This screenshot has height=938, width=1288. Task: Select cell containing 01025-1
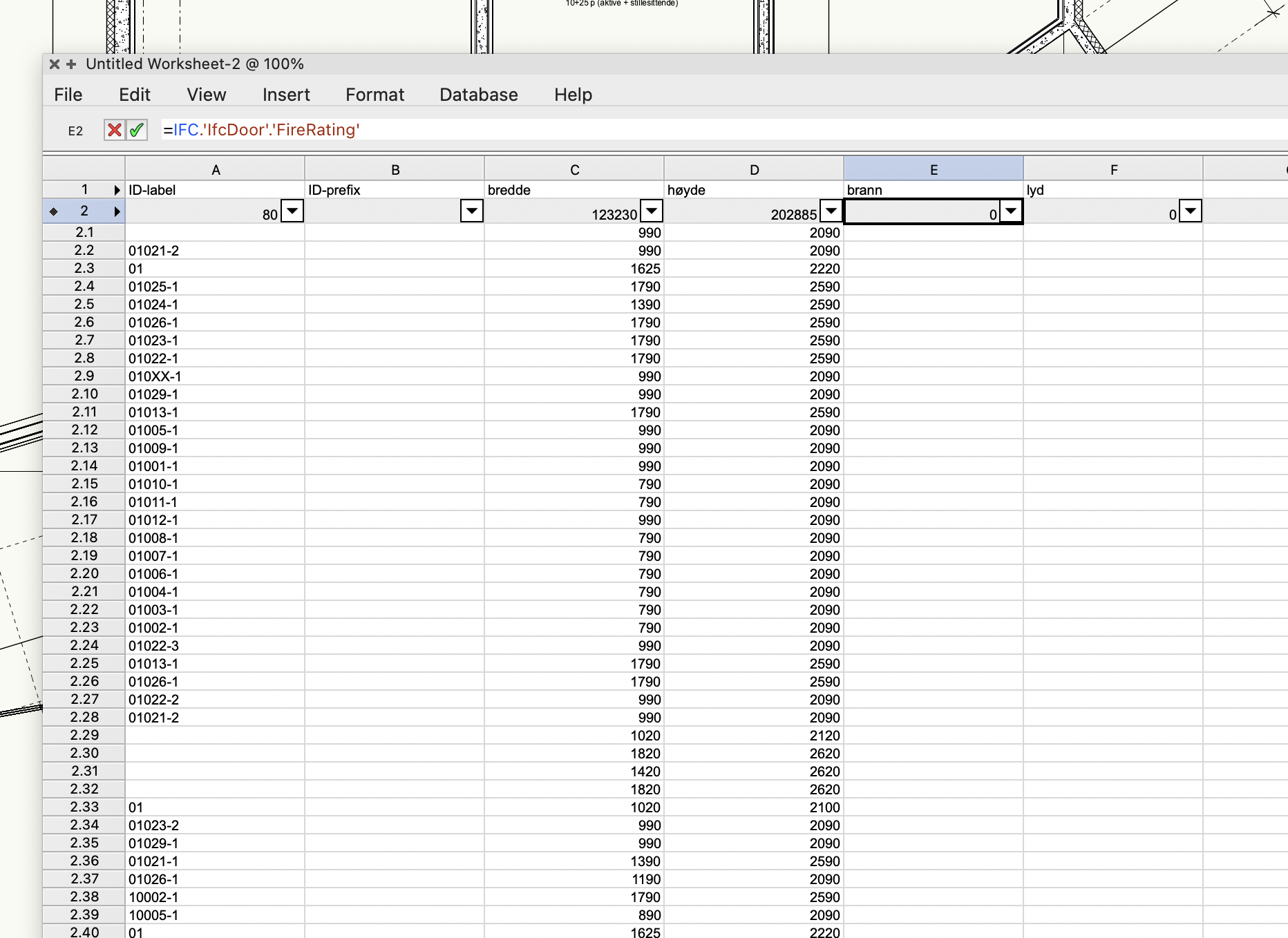[x=214, y=287]
